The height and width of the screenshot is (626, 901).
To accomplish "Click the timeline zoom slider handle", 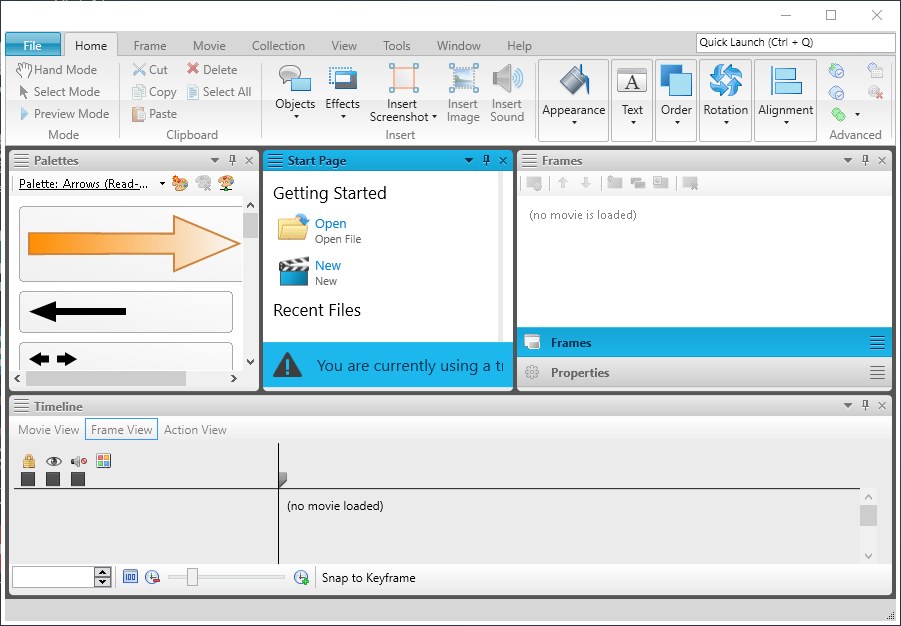I will pos(192,577).
